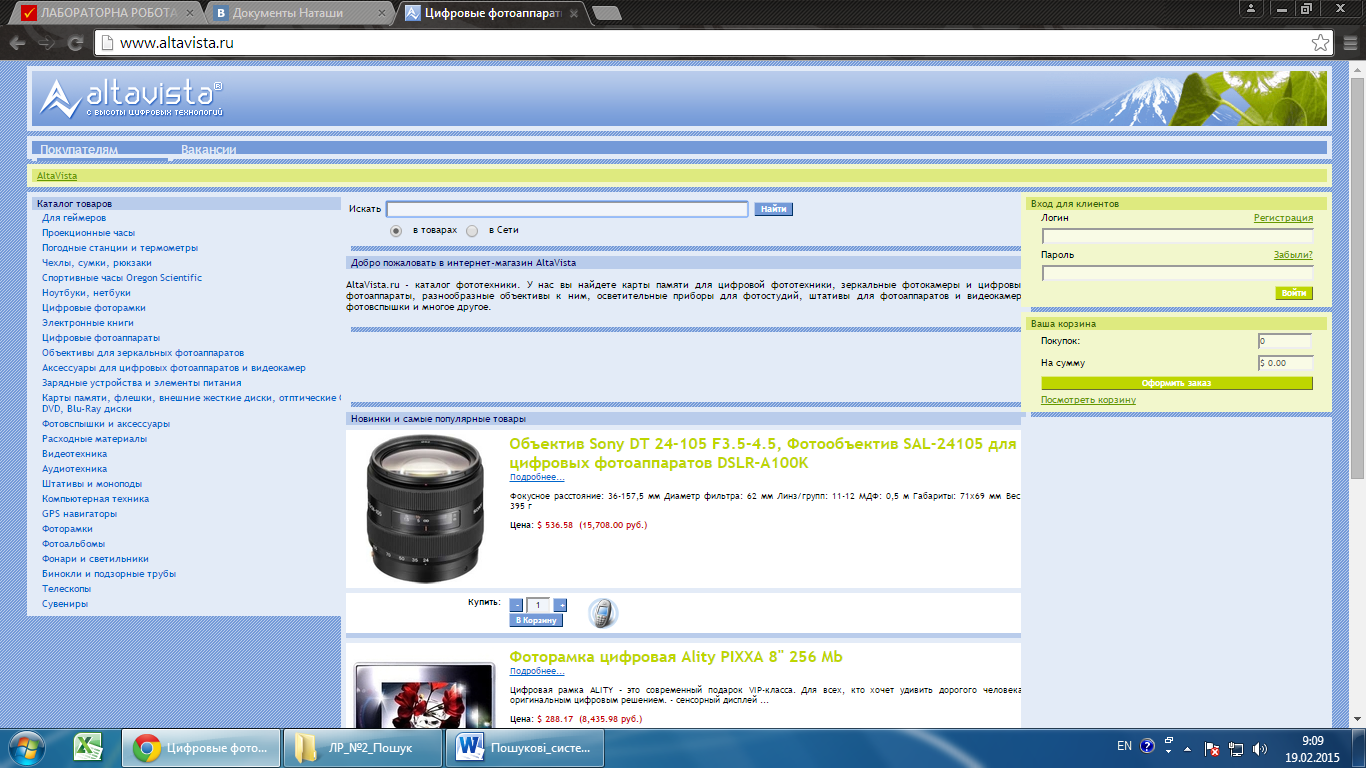Click the Chrome user profile icon
Screen dimensions: 1366x768
coord(1250,8)
